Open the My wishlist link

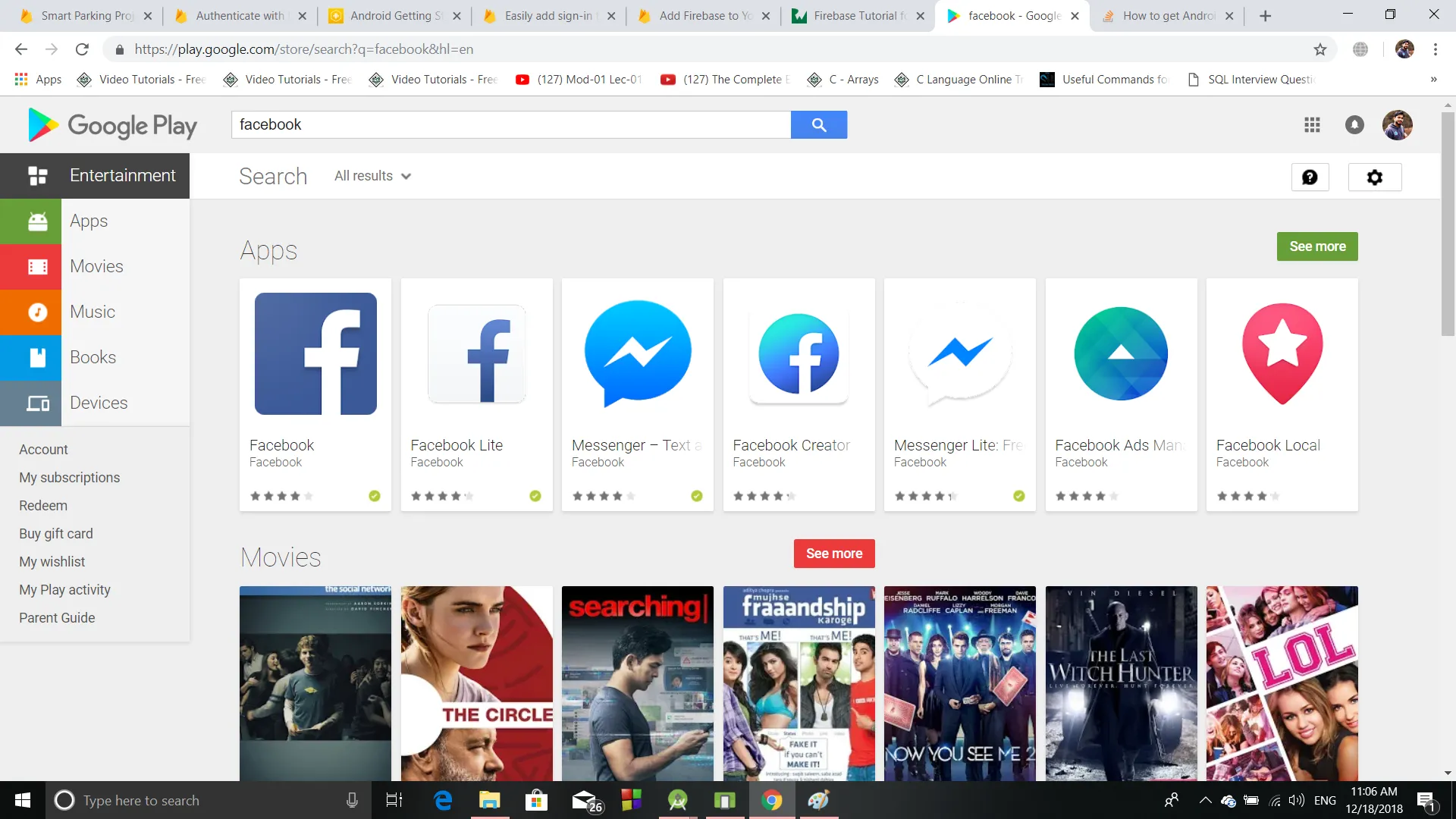(52, 562)
